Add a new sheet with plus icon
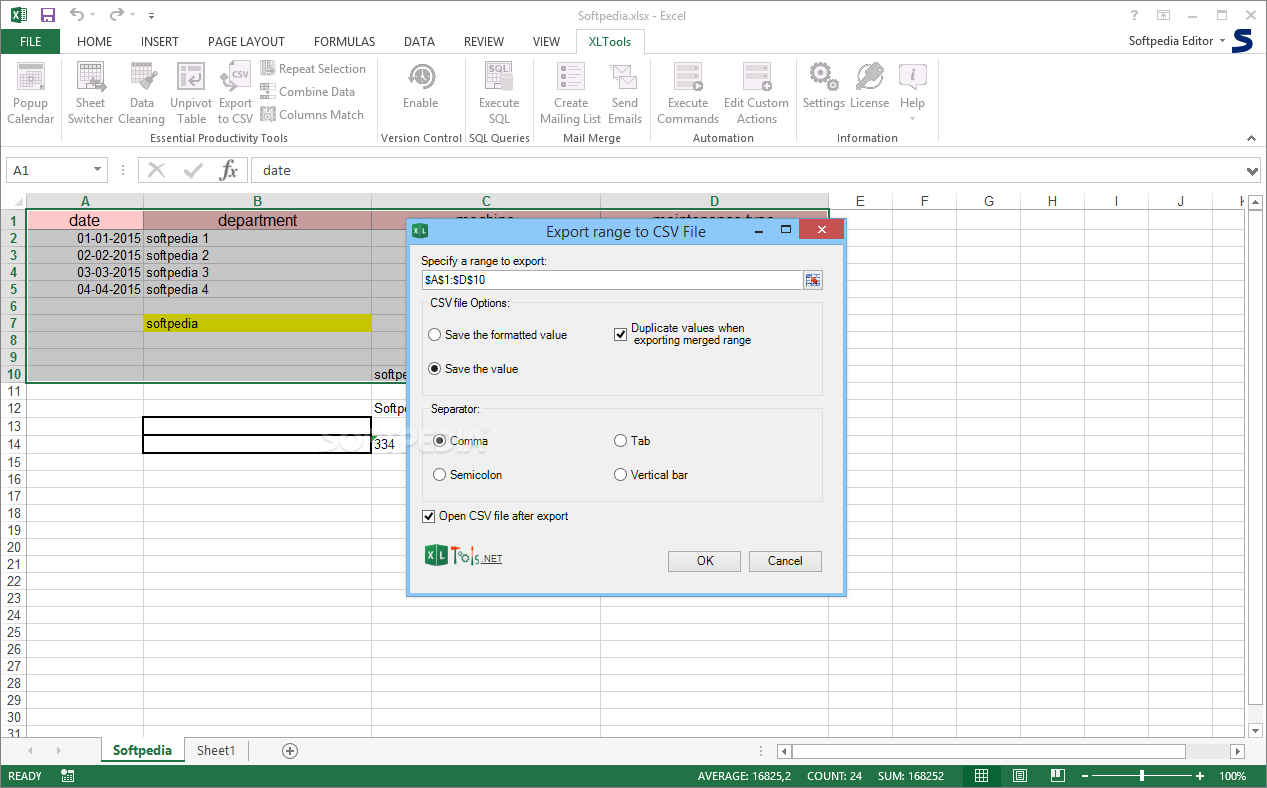1267x788 pixels. [290, 750]
